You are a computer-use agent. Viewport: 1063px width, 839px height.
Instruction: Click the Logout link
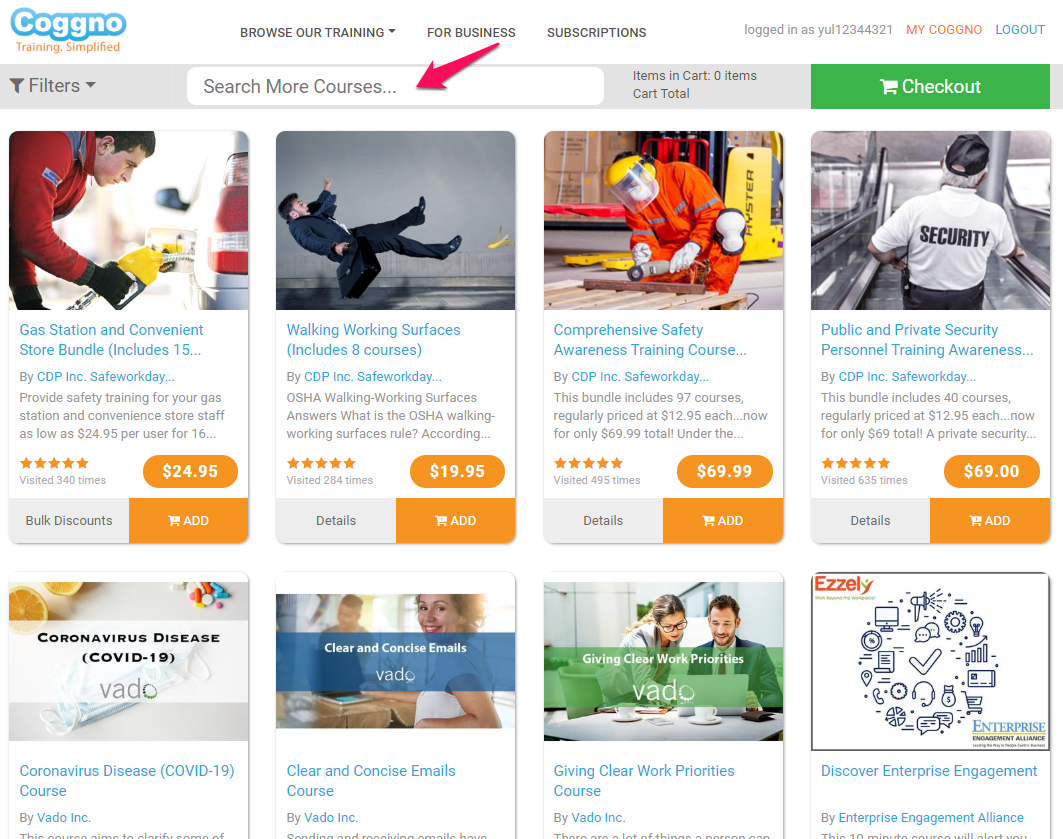click(x=1020, y=30)
